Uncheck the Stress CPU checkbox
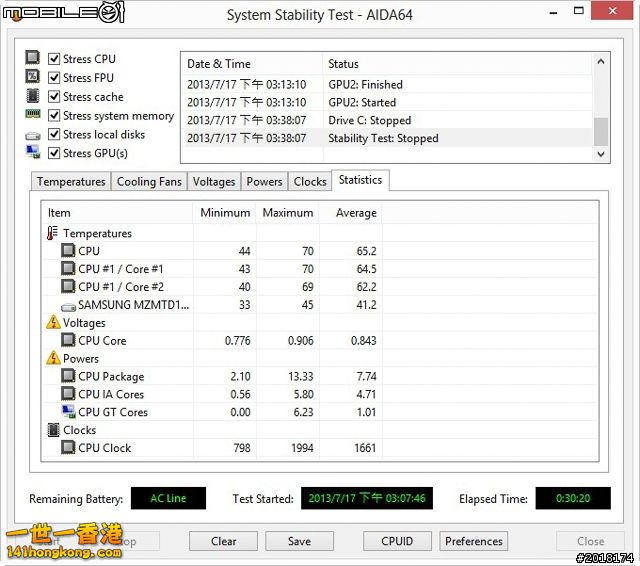 tap(54, 59)
